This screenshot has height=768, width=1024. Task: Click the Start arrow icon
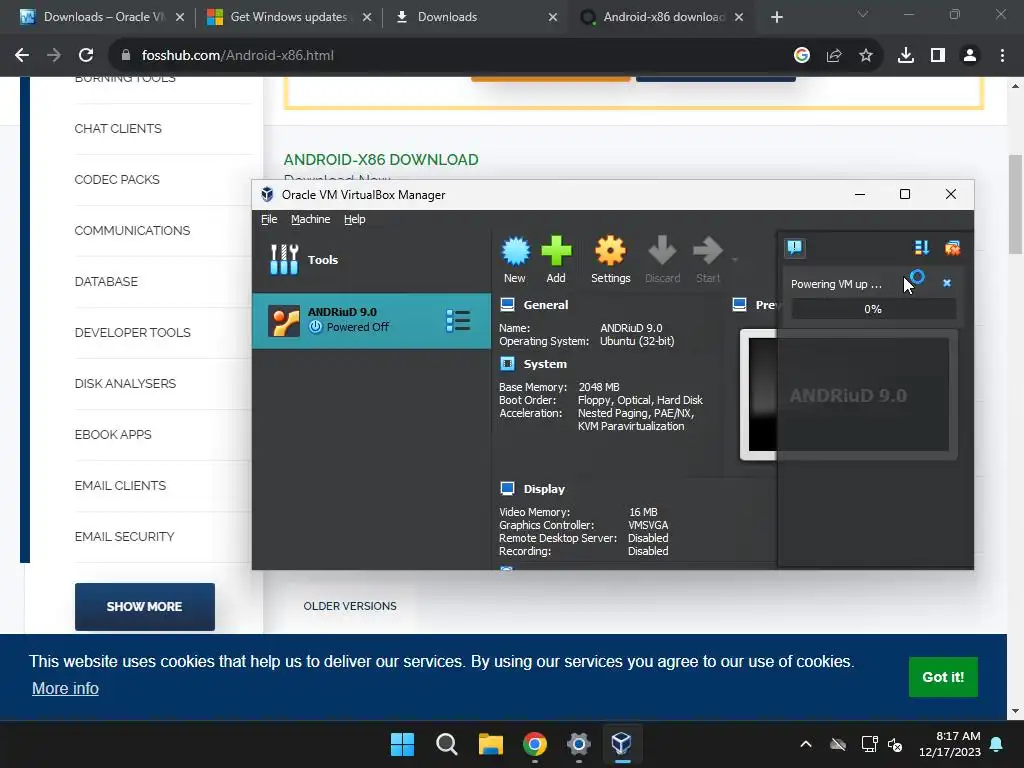pyautogui.click(x=708, y=251)
